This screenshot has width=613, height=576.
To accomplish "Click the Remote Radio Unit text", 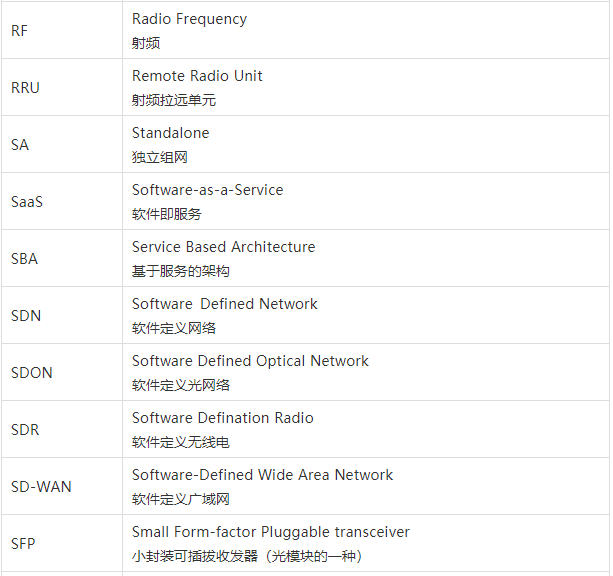I will tap(197, 76).
